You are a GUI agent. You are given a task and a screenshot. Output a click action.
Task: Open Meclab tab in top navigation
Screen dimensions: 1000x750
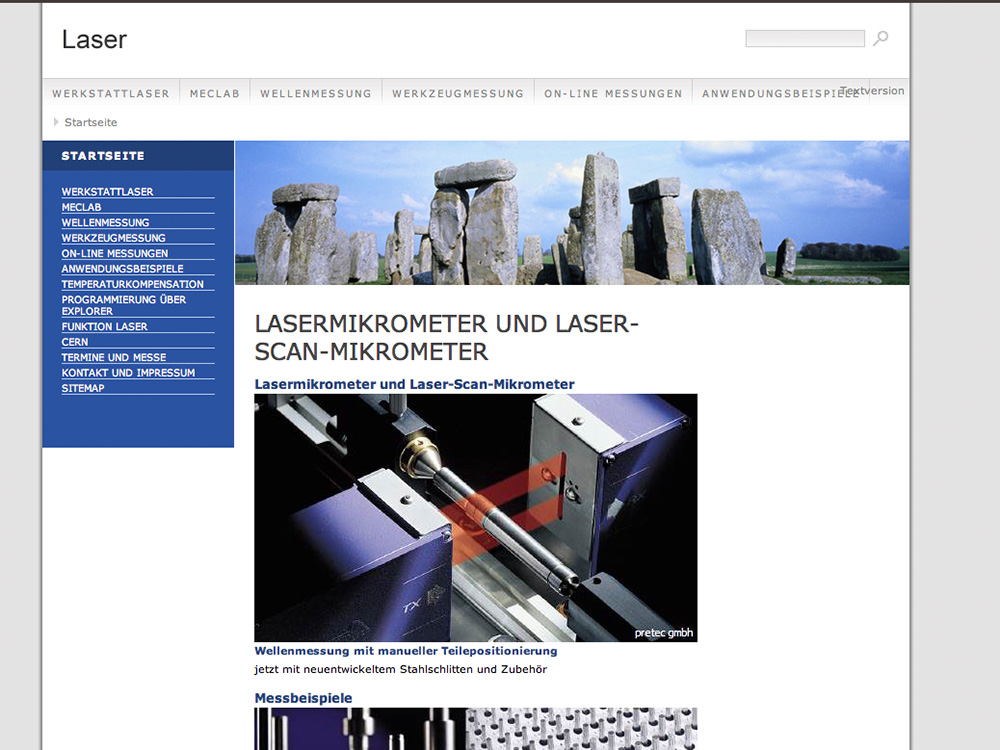coord(215,94)
